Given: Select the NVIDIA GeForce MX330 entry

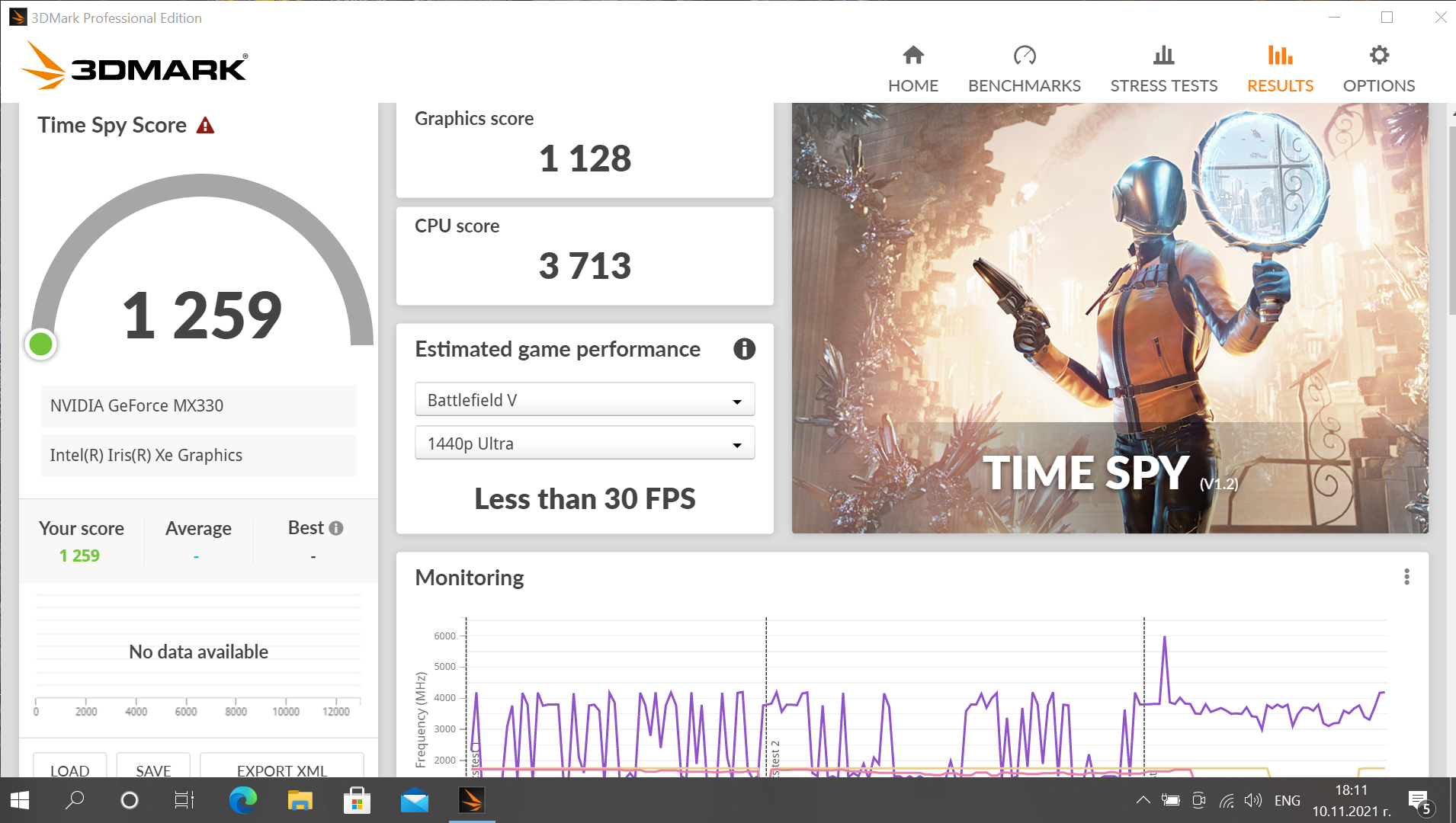Looking at the screenshot, I should pos(198,405).
